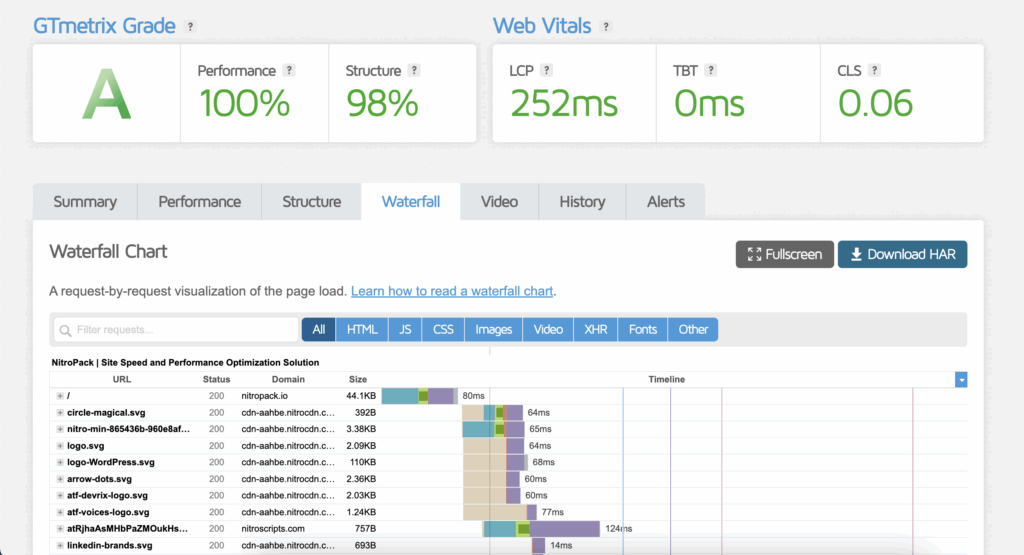This screenshot has width=1024, height=555.
Task: Open the Video tab
Action: click(500, 202)
